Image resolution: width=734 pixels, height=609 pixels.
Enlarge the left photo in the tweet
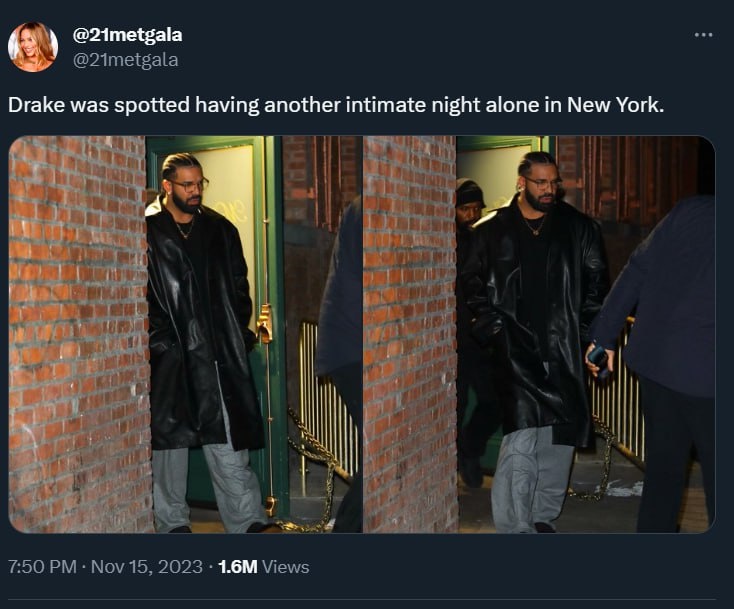pos(185,334)
